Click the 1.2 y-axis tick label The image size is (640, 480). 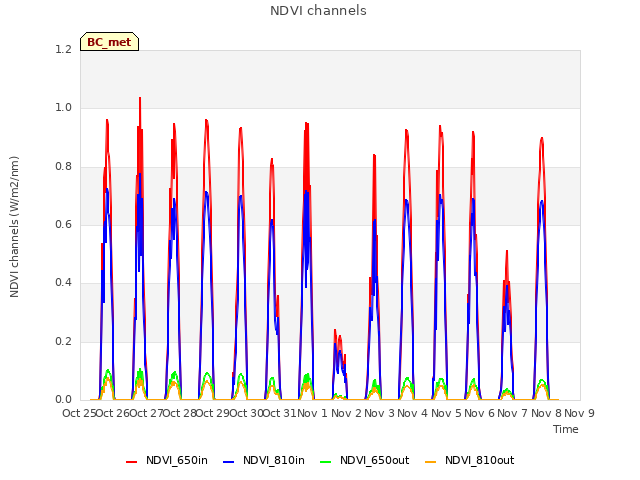64,49
